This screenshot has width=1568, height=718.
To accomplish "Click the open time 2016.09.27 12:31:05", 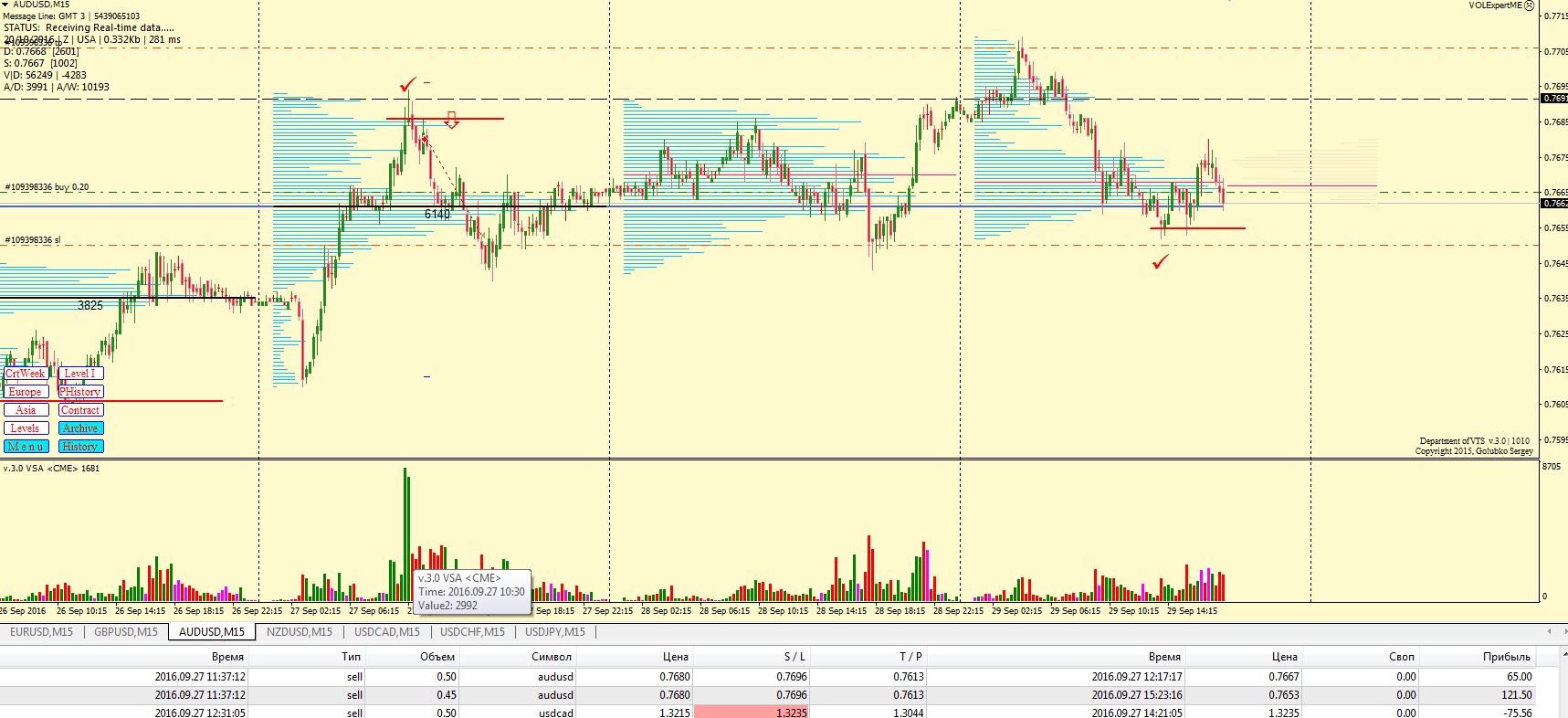I will (x=200, y=713).
